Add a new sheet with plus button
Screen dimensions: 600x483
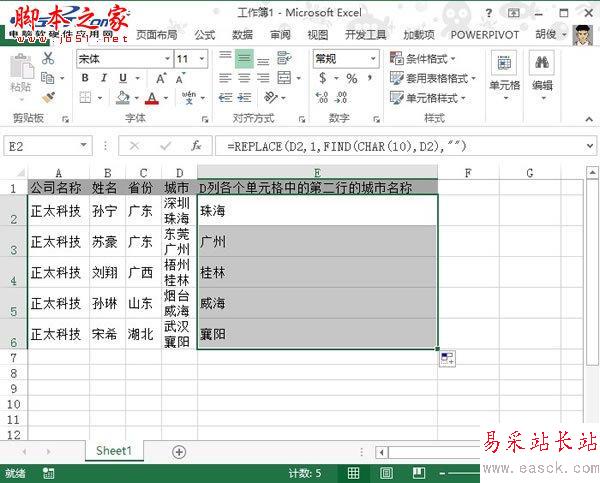179,452
